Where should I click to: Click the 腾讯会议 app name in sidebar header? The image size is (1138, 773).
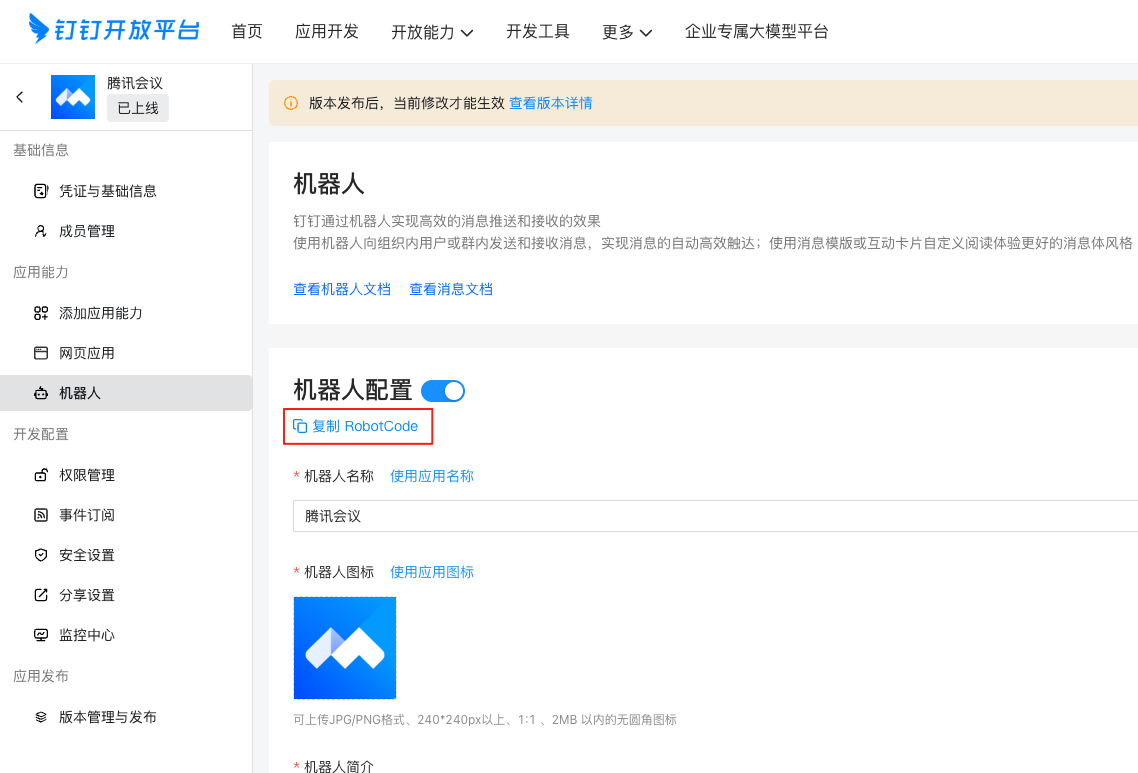pos(135,83)
